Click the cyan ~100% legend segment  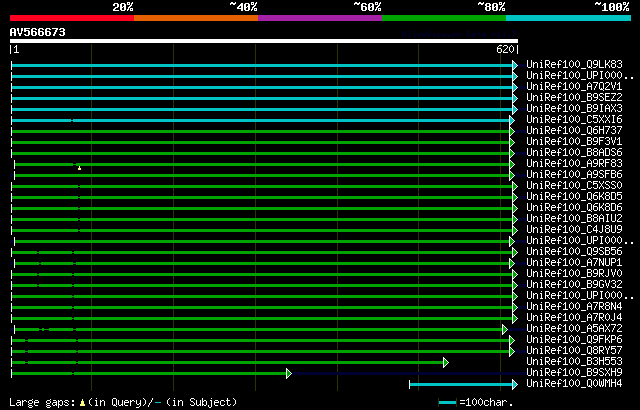(567, 18)
